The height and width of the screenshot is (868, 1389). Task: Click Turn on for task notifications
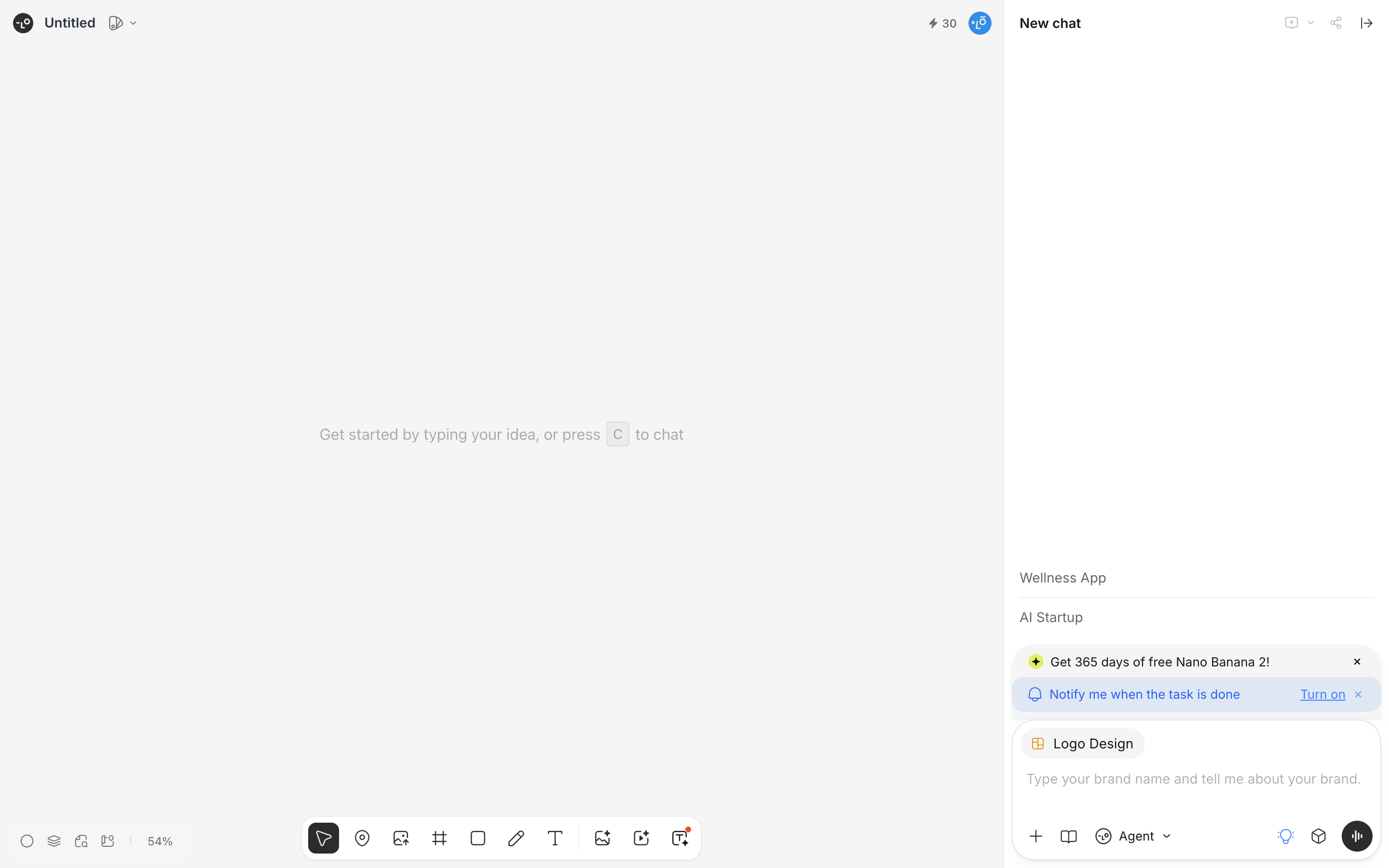[x=1322, y=694]
